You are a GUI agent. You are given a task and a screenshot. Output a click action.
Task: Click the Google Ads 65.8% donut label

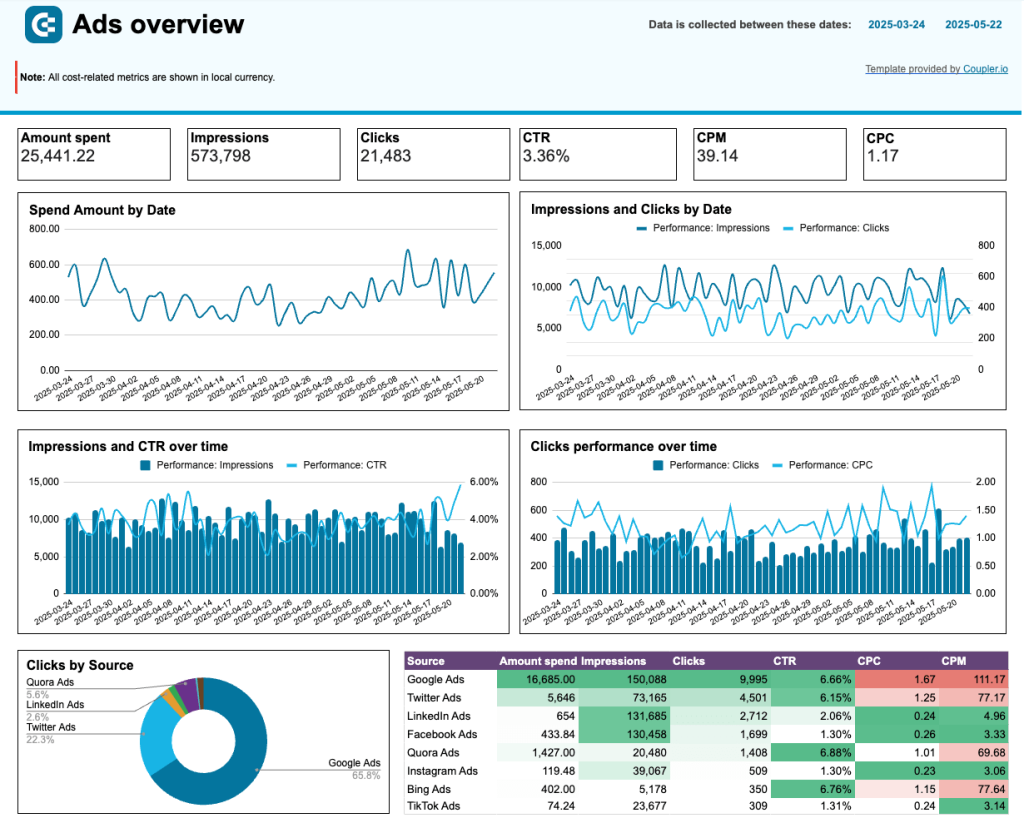coord(354,768)
